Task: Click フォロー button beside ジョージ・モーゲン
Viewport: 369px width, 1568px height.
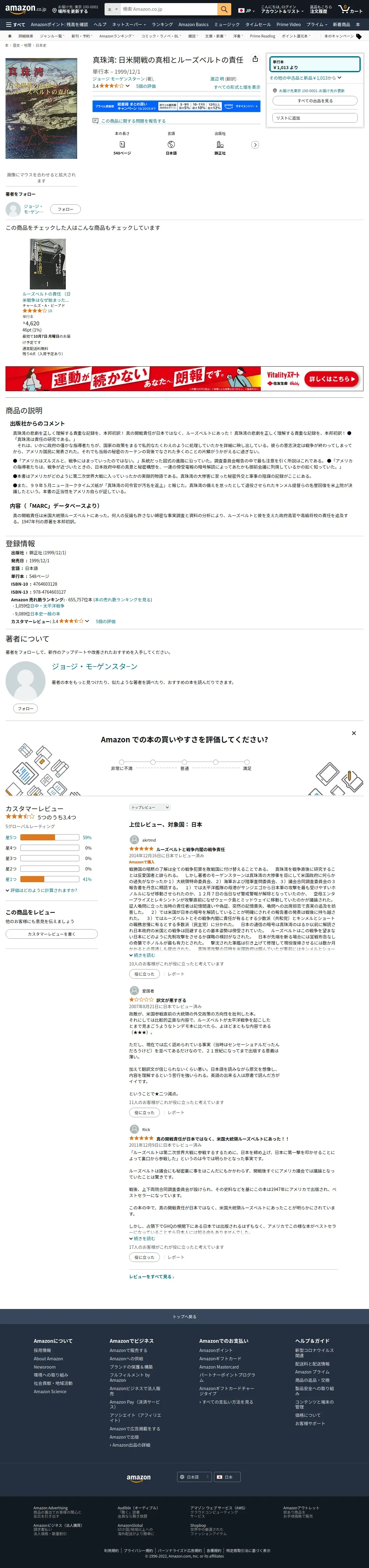Action: tap(65, 209)
